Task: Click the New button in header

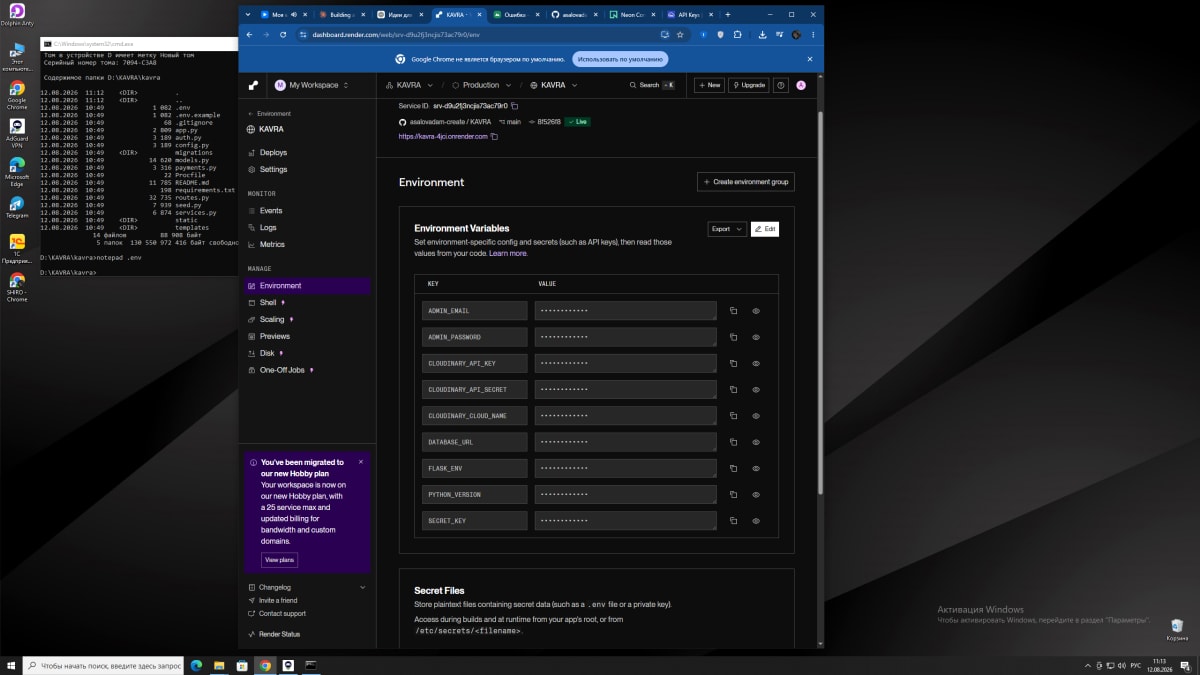Action: coord(710,85)
